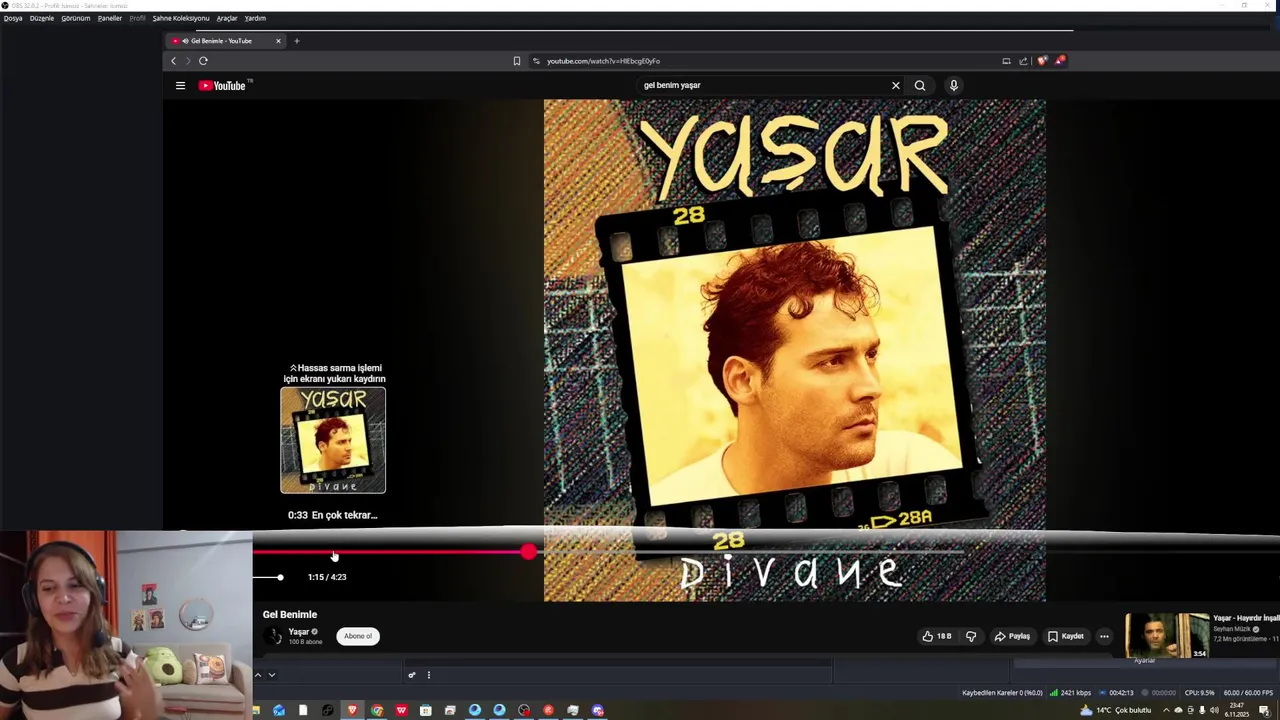The width and height of the screenshot is (1280, 720).
Task: Start voice search with the microphone icon
Action: pos(953,85)
